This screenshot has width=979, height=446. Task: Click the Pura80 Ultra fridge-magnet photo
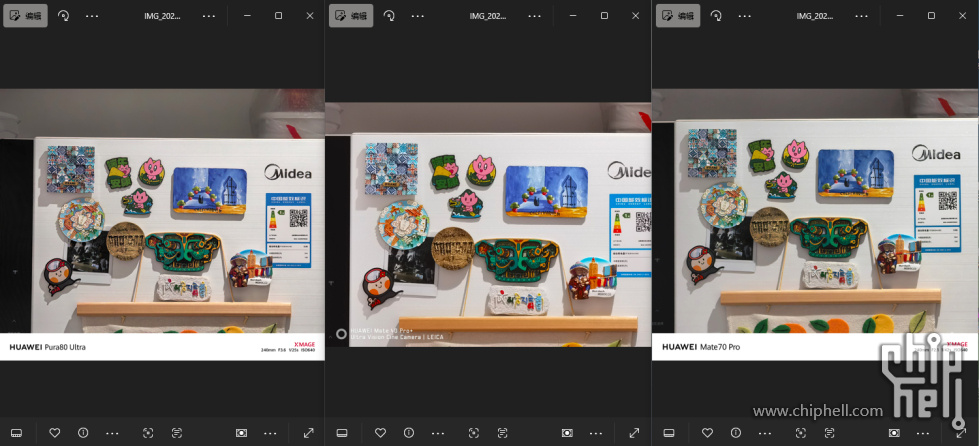(x=162, y=224)
